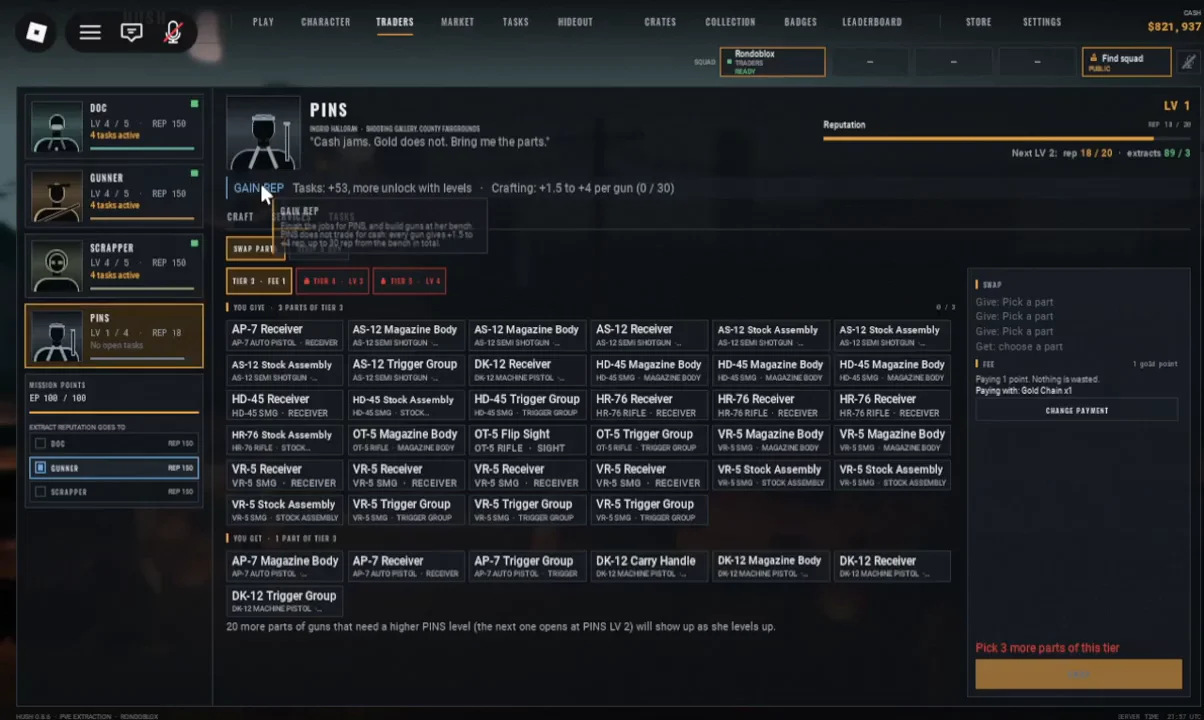Click the 'Pick 3 more parts of this tier' message
The width and height of the screenshot is (1204, 720).
[1047, 648]
